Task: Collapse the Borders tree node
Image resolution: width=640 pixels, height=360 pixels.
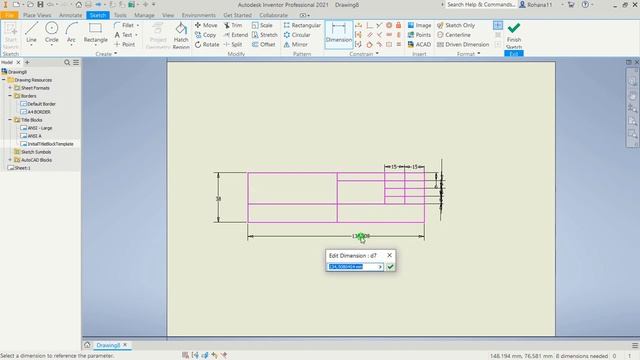Action: point(10,96)
